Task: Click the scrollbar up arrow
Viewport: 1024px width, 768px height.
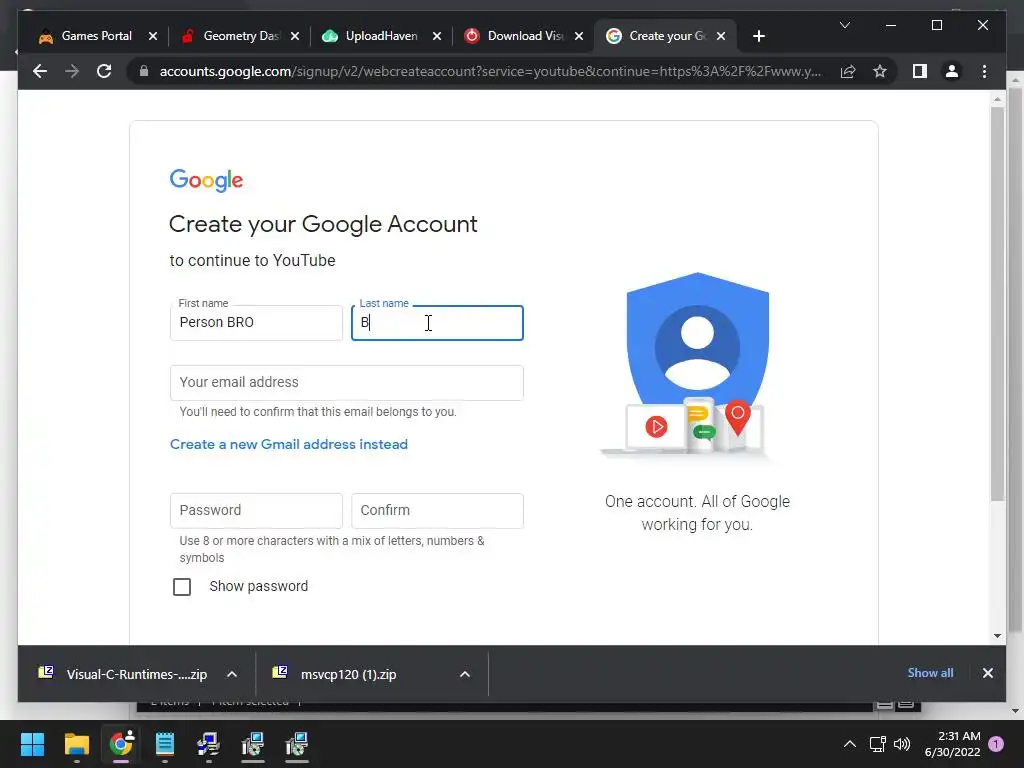Action: [x=997, y=99]
